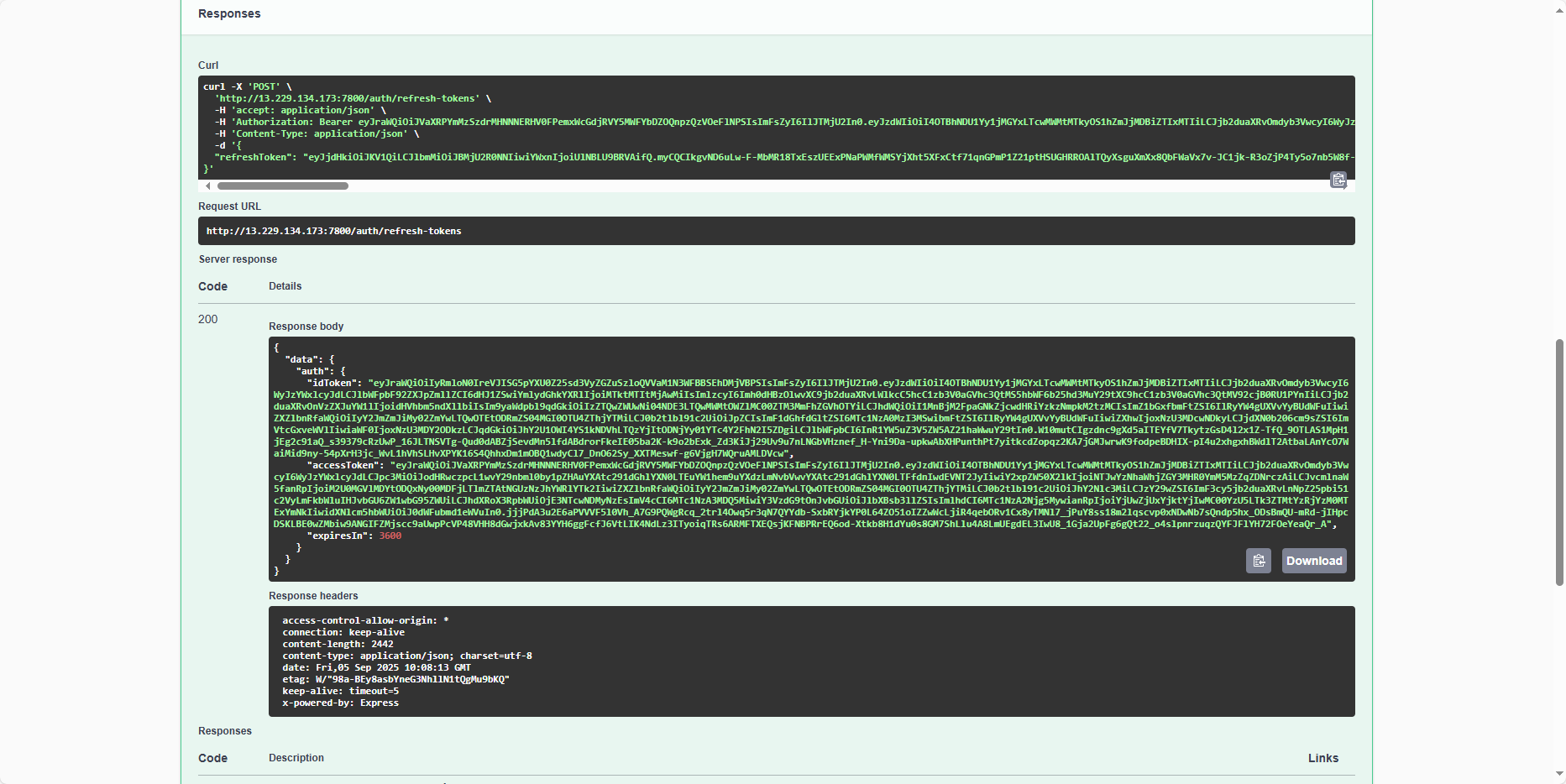Click the etag response header line

(x=395, y=679)
